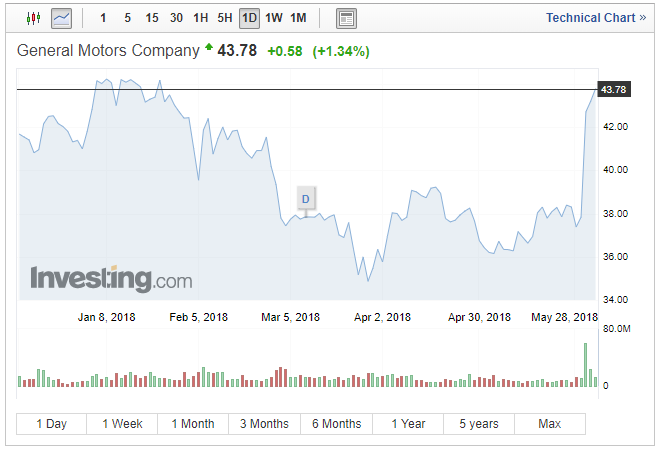View the 3 Months range
Image resolution: width=659 pixels, height=450 pixels.
point(264,424)
